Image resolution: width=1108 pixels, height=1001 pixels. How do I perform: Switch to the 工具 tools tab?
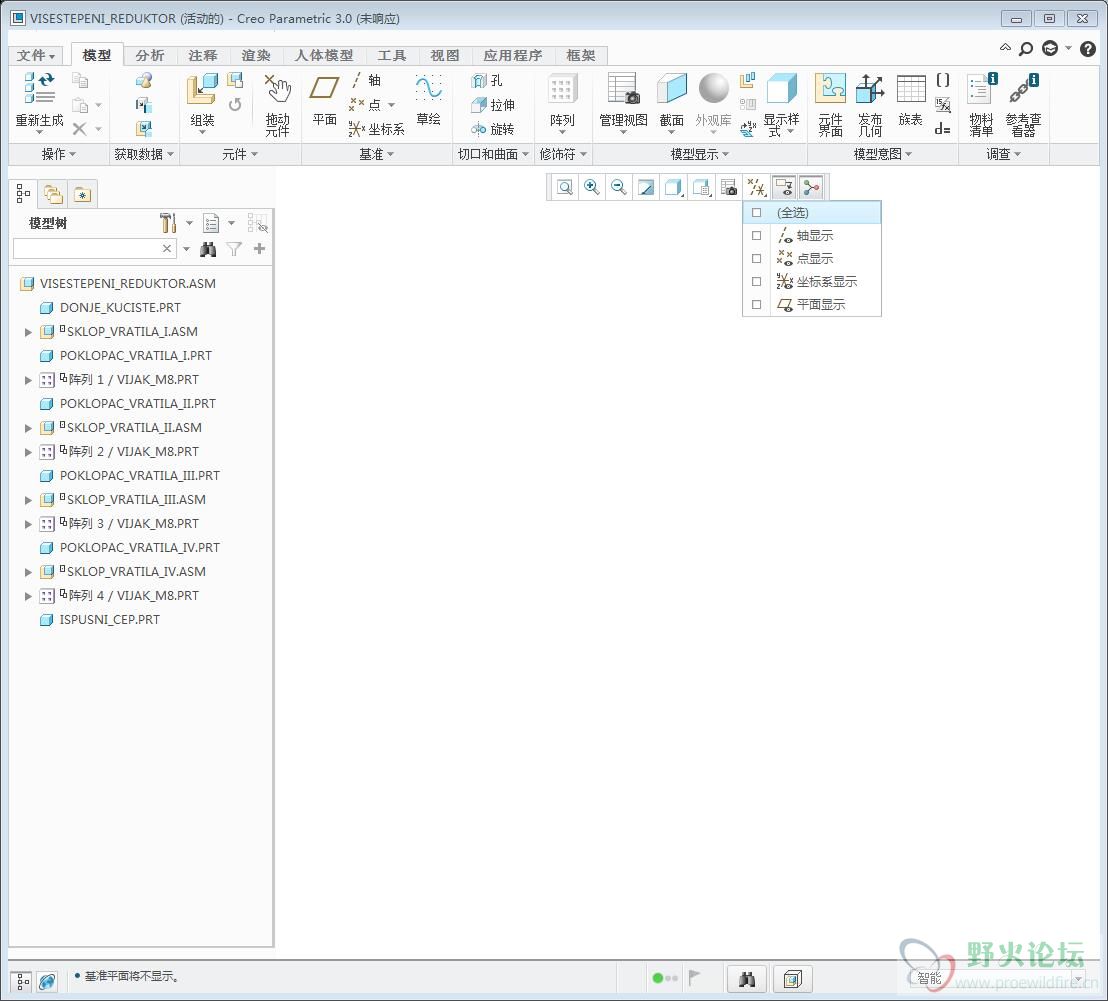(x=391, y=55)
